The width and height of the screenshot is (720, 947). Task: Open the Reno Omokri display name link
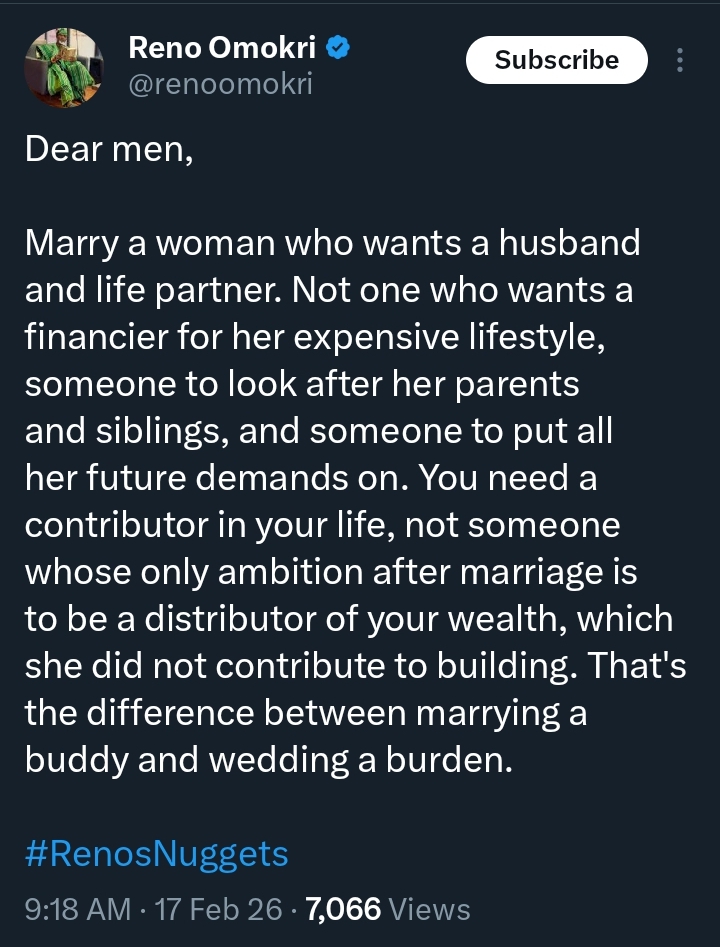pos(224,48)
